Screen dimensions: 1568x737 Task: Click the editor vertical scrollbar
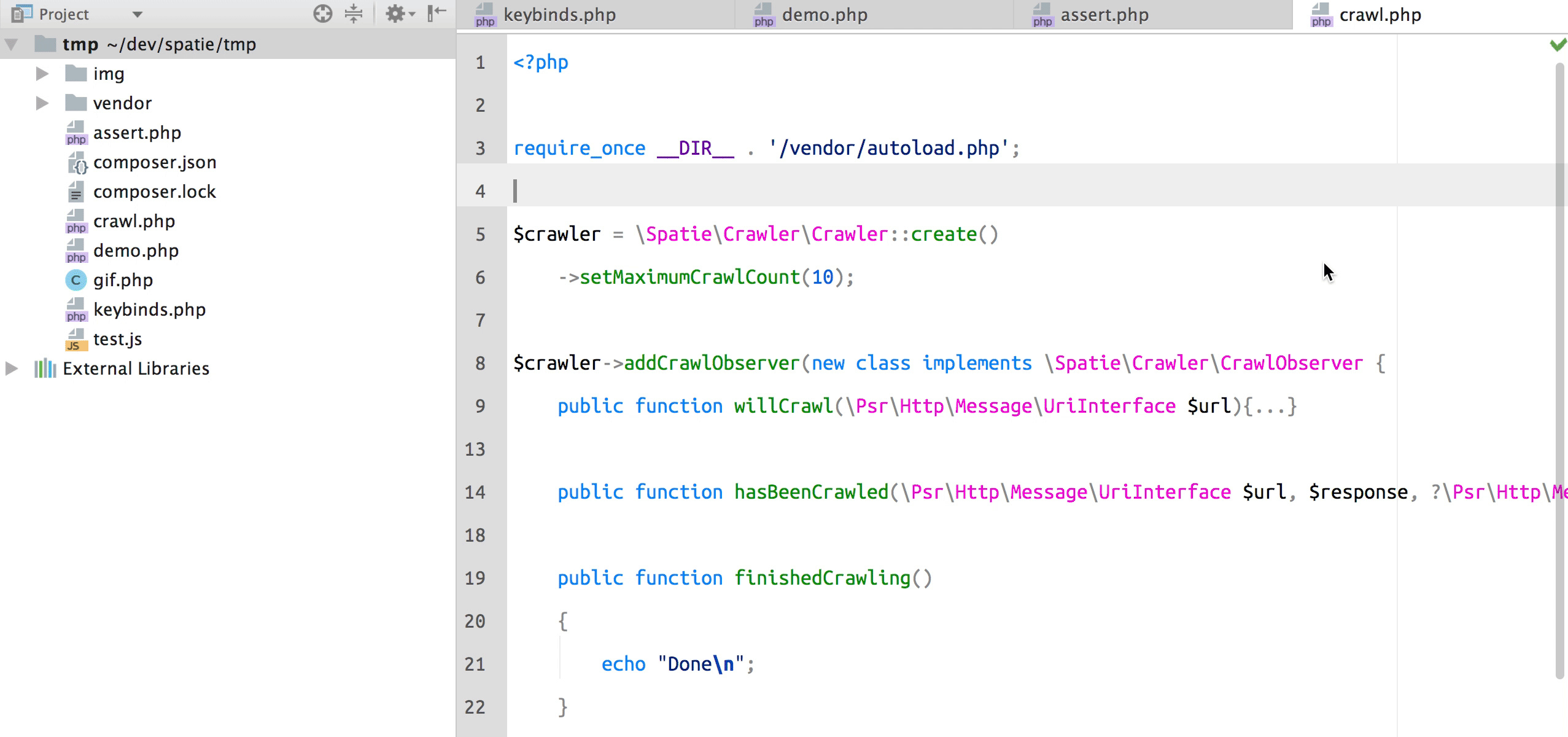[1560, 368]
